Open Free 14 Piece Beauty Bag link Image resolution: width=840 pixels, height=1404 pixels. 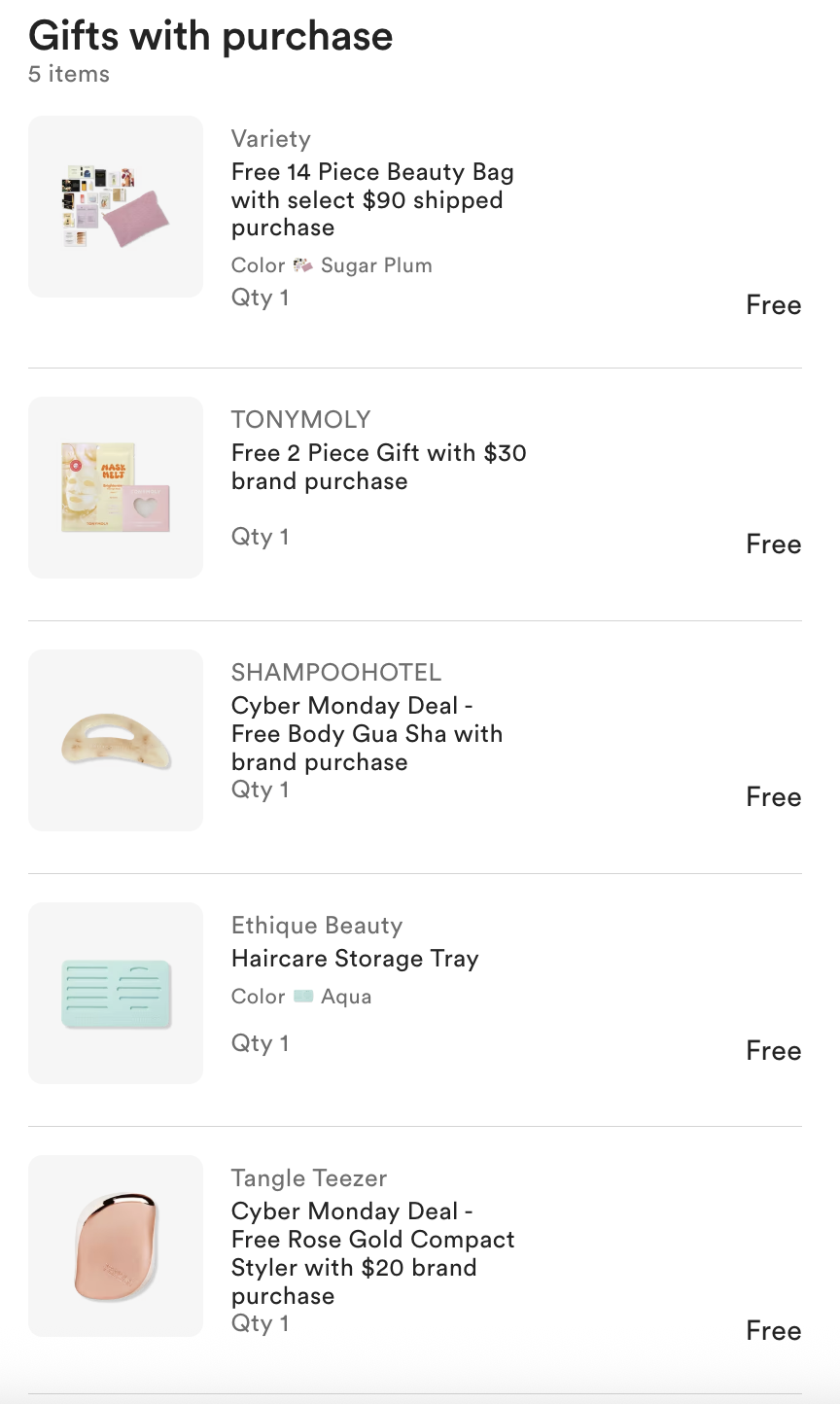coord(371,200)
